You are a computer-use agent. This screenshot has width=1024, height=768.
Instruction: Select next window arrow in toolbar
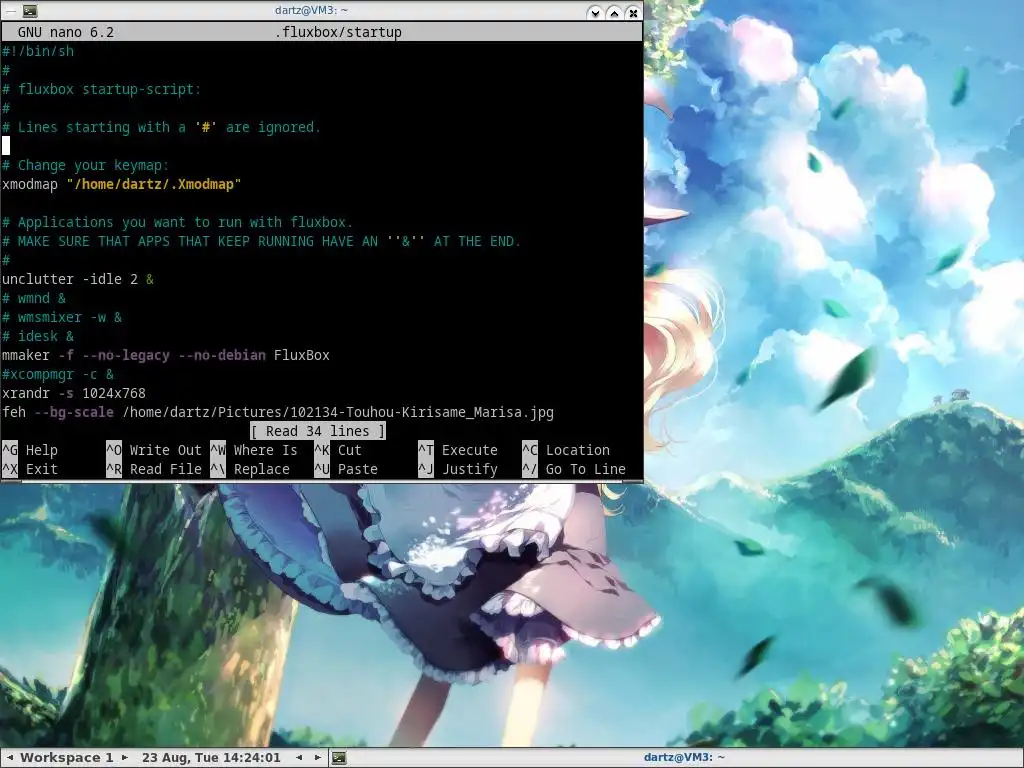(318, 758)
